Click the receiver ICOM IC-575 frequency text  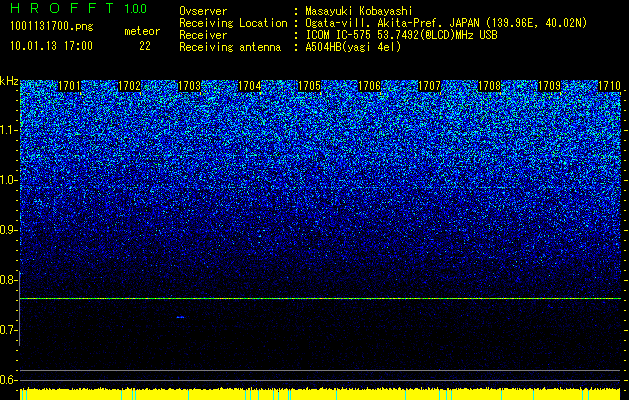click(401, 35)
